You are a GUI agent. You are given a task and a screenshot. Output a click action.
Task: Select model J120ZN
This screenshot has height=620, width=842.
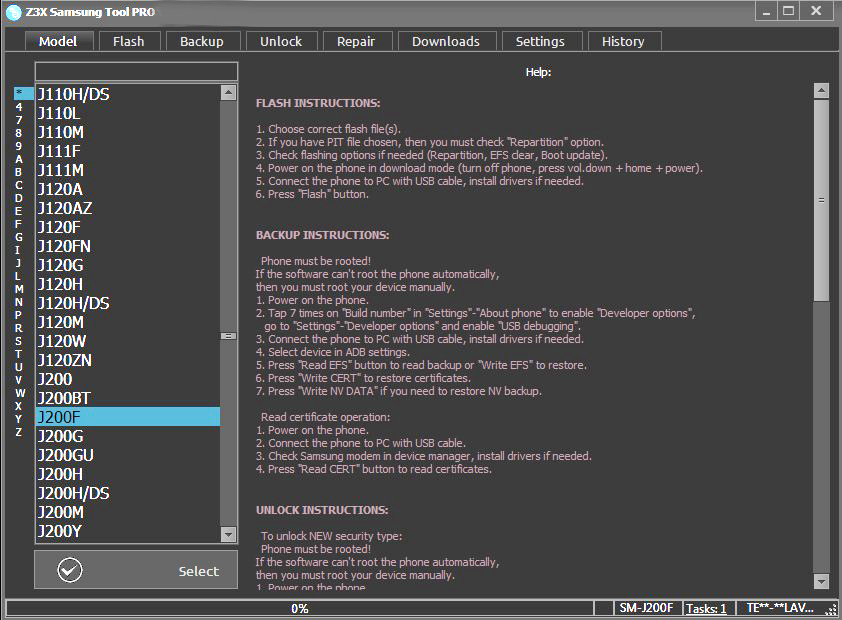click(128, 361)
